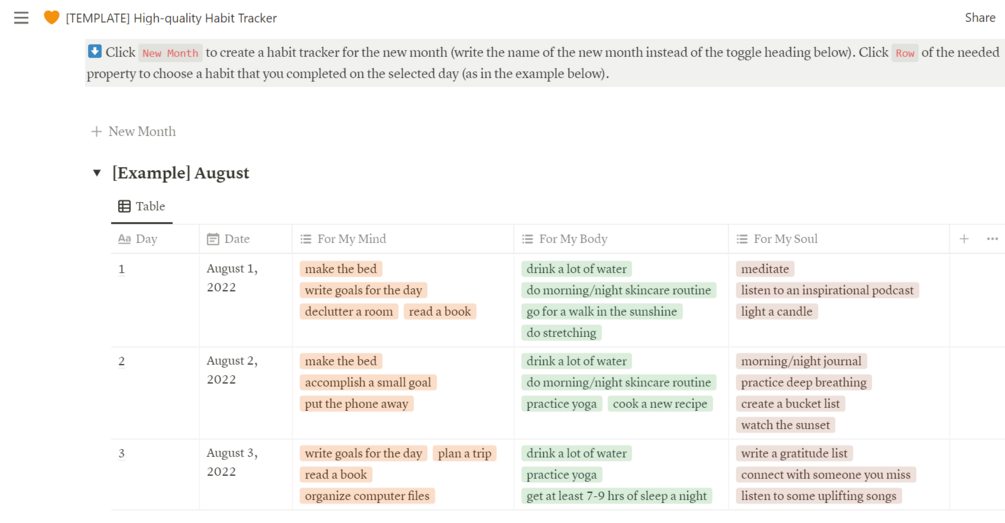Click the 'meditate' tag in For My Soul
Image resolution: width=1005 pixels, height=523 pixels.
765,269
